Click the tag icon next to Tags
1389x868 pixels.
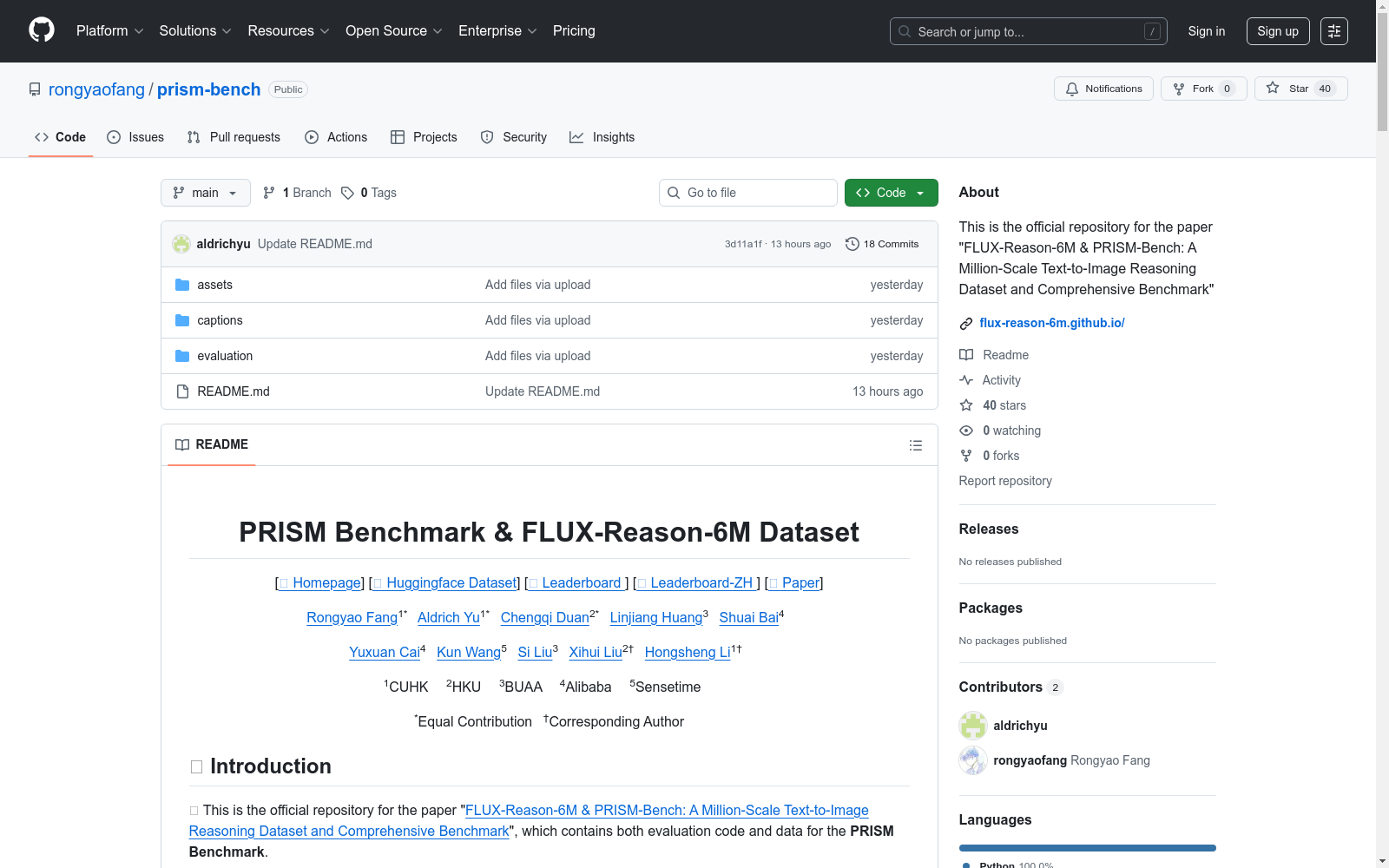pyautogui.click(x=347, y=193)
